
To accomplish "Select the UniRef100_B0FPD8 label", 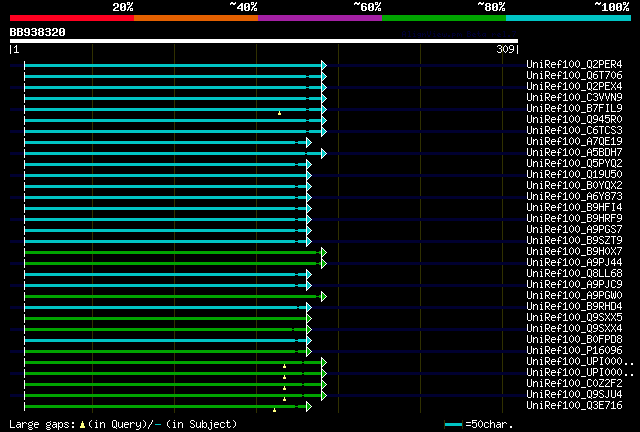I will pos(574,340).
